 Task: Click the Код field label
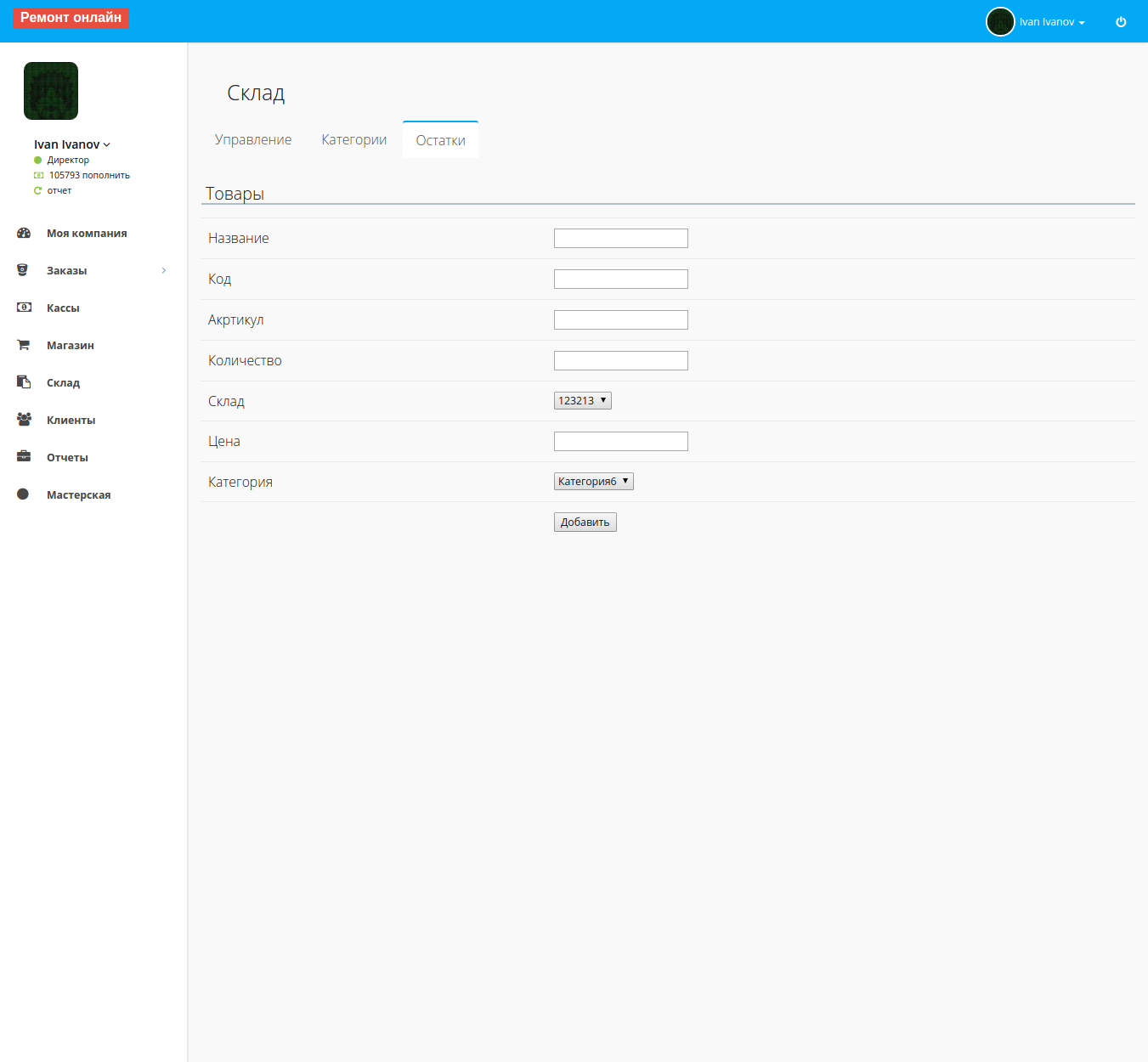219,280
